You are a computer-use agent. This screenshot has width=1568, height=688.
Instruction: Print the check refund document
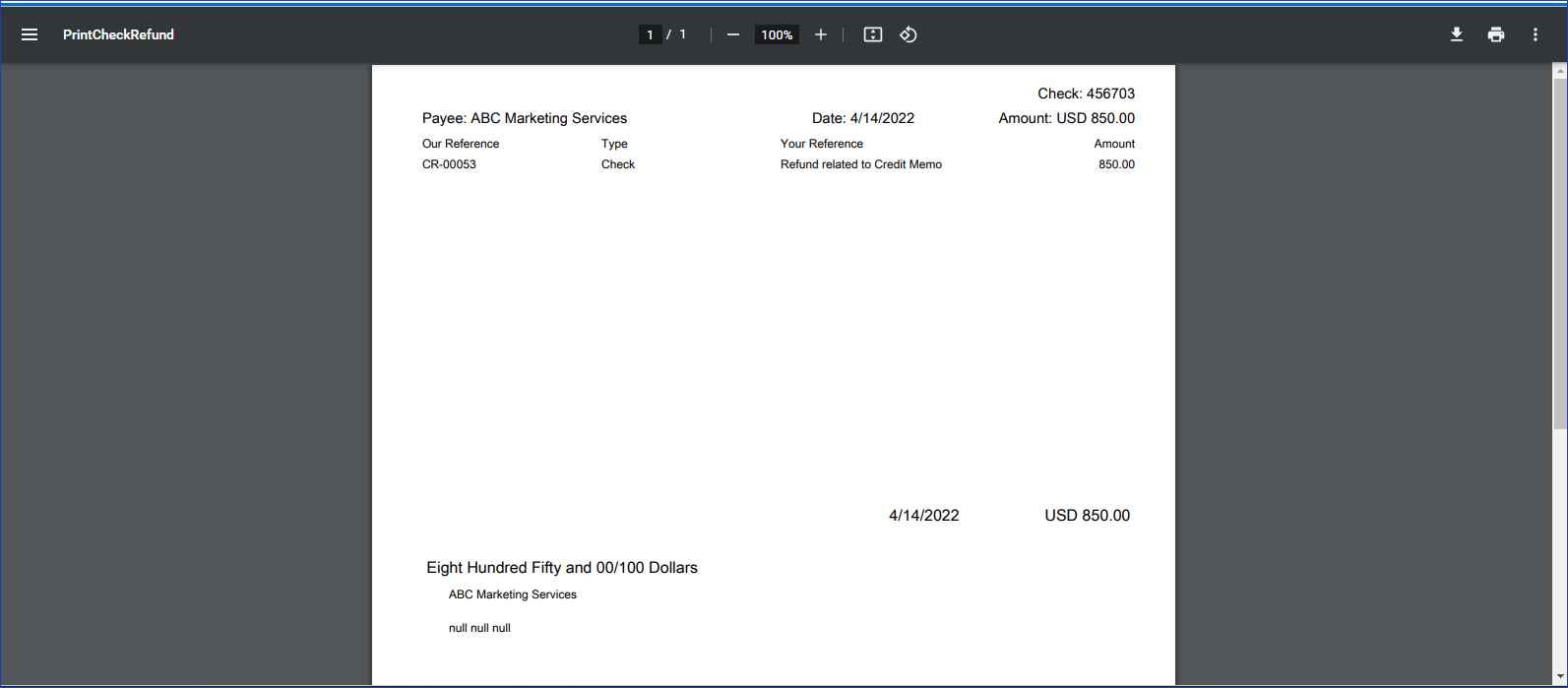(1495, 34)
